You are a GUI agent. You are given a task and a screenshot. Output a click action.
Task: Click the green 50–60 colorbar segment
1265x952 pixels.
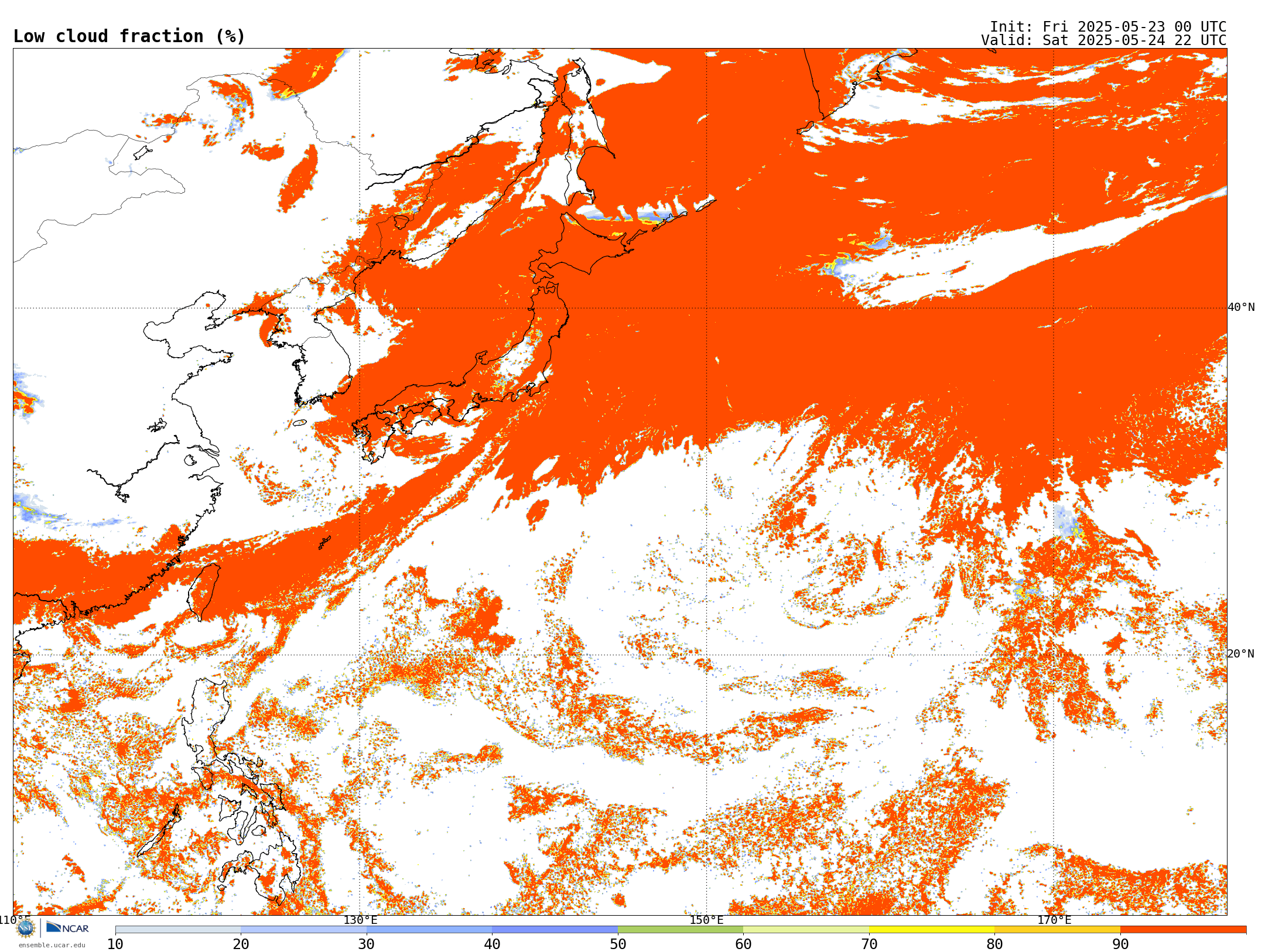point(681,930)
